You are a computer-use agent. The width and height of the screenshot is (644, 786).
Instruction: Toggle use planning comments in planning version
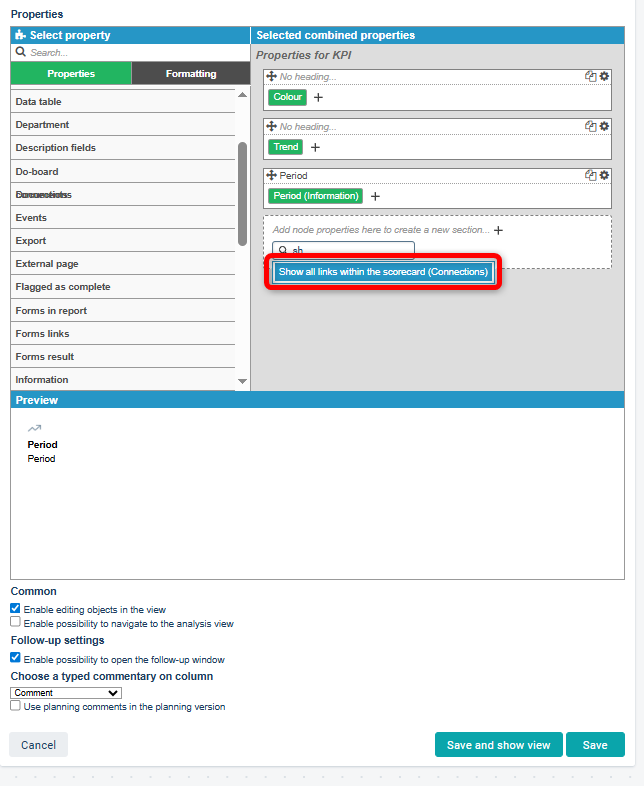(15, 706)
